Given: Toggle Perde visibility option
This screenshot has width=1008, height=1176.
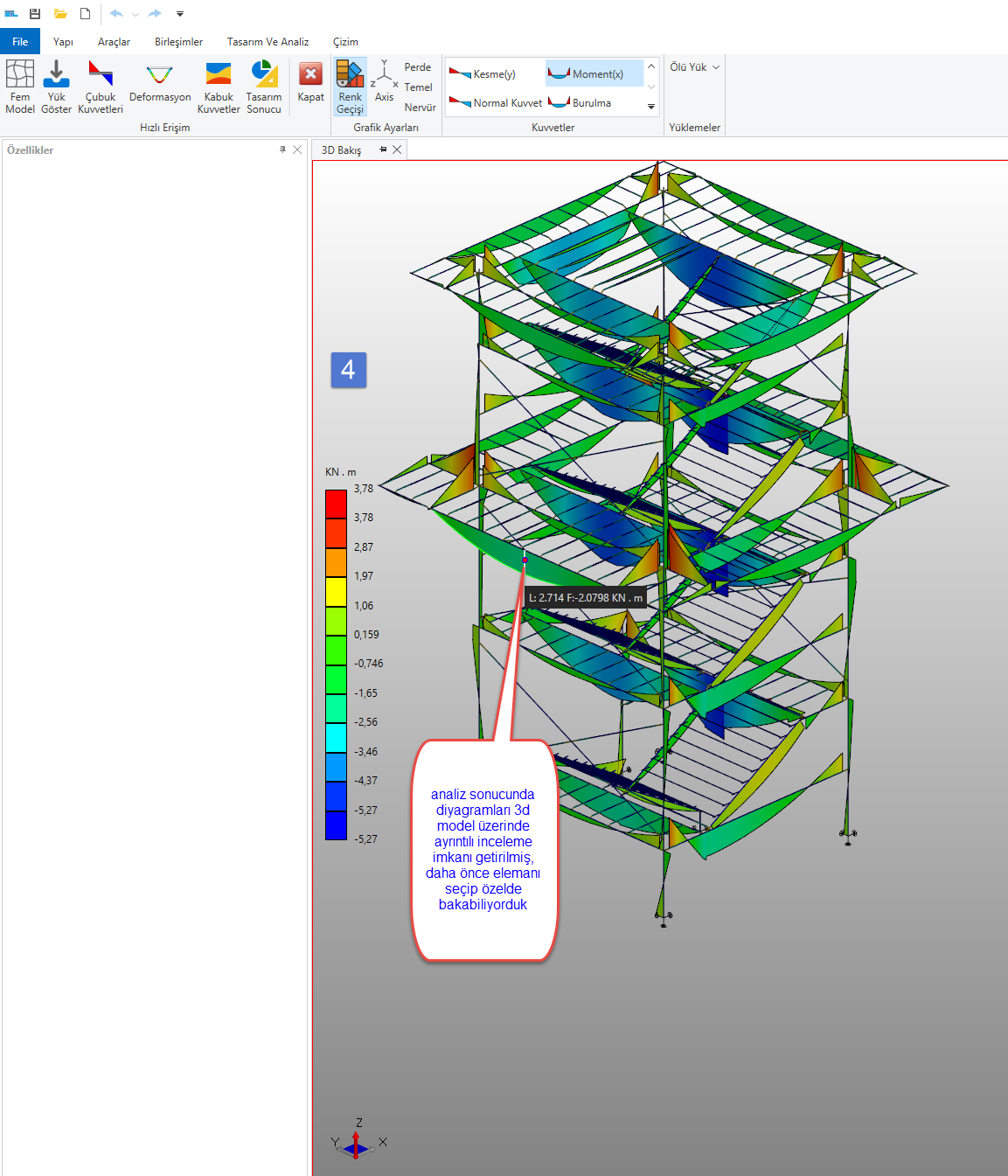Looking at the screenshot, I should (x=417, y=67).
